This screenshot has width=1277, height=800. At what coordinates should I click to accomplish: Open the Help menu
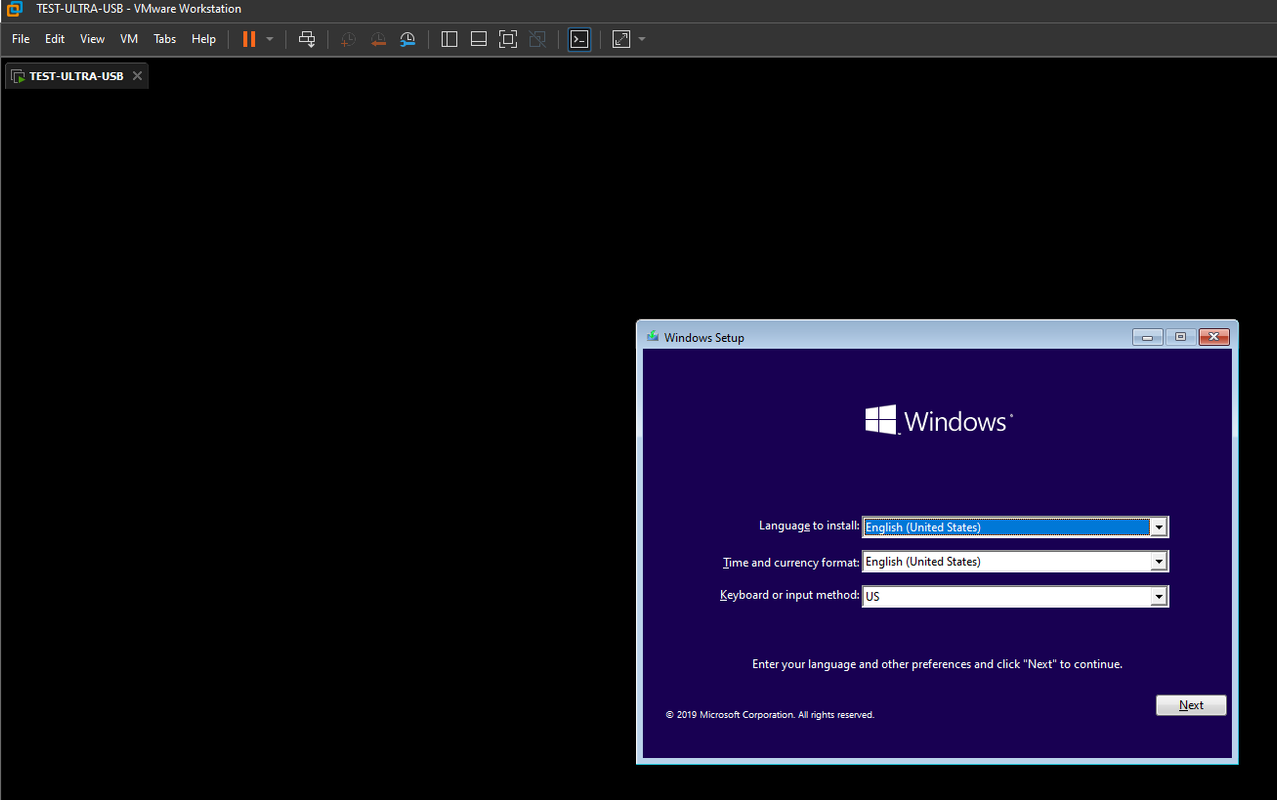tap(204, 39)
